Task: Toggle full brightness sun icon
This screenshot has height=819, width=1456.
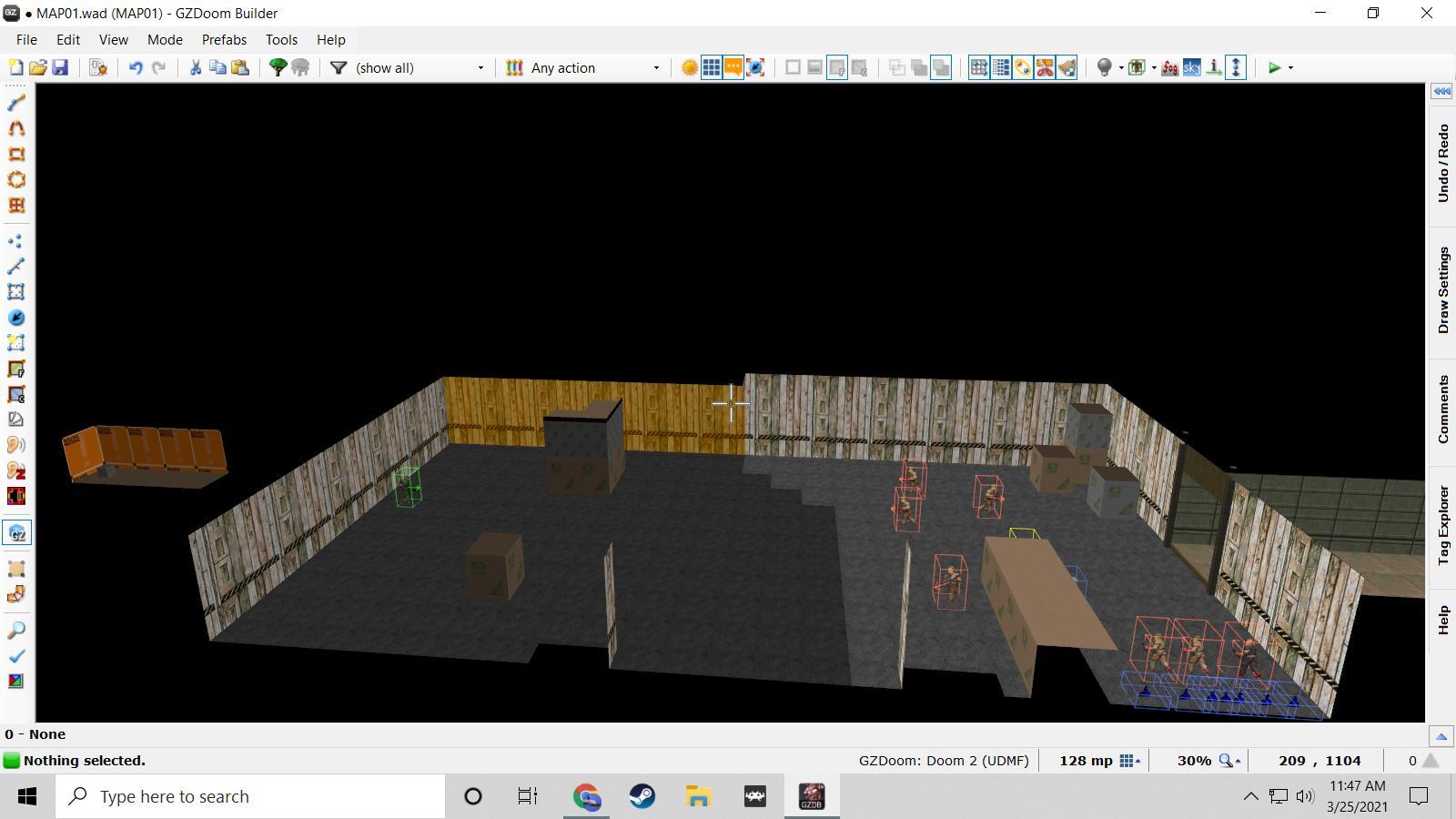Action: coord(690,67)
